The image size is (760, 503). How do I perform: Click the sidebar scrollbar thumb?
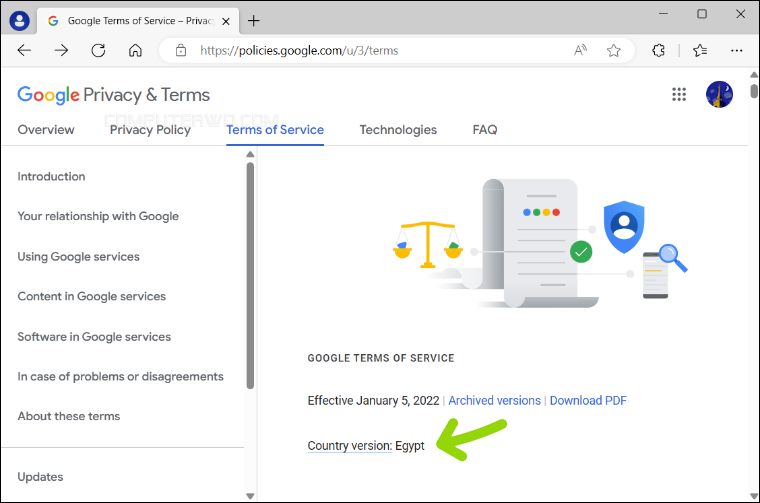250,275
